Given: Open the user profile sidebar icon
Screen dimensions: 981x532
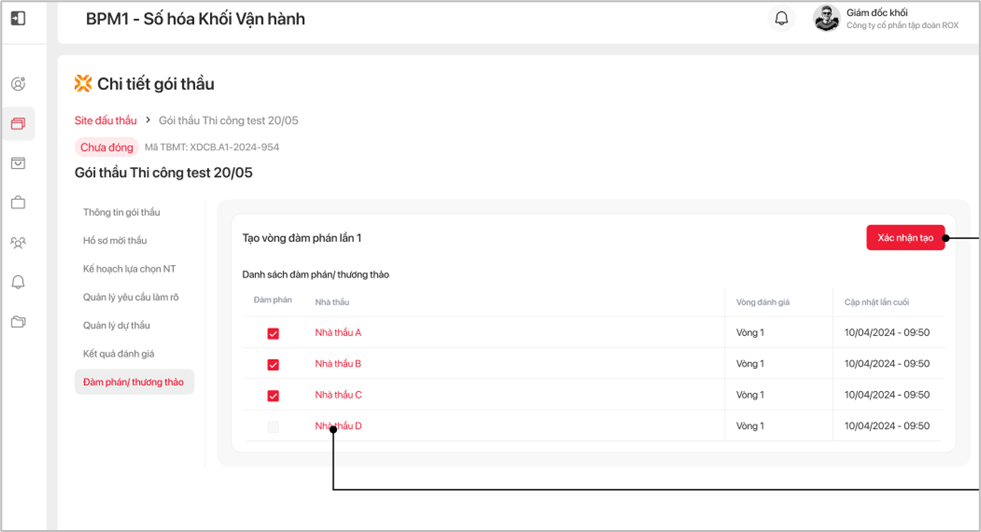Looking at the screenshot, I should pos(18,84).
